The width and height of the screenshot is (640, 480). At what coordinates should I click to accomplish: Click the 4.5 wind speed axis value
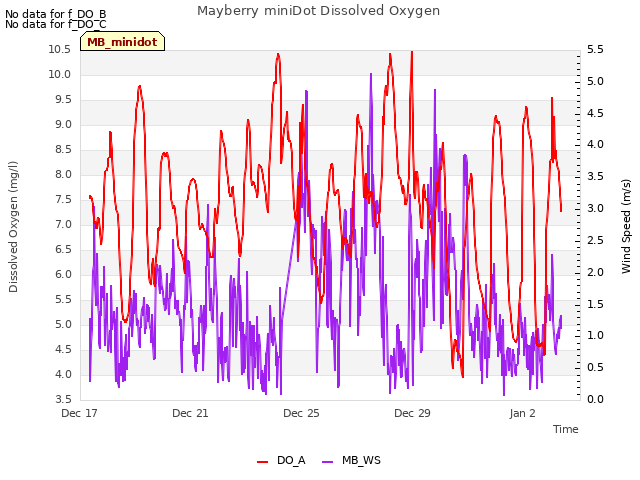[x=595, y=113]
